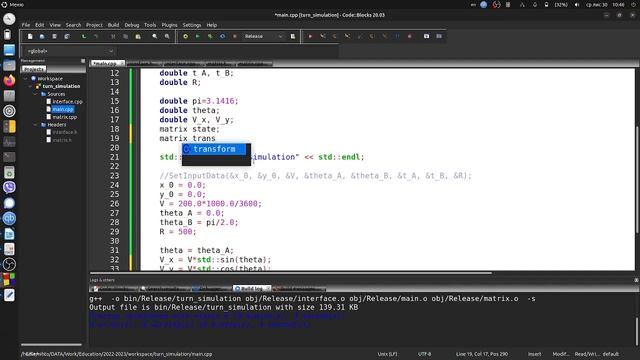Click the New file toolbar icon
Viewport: 640px width, 360px height.
(30, 36)
